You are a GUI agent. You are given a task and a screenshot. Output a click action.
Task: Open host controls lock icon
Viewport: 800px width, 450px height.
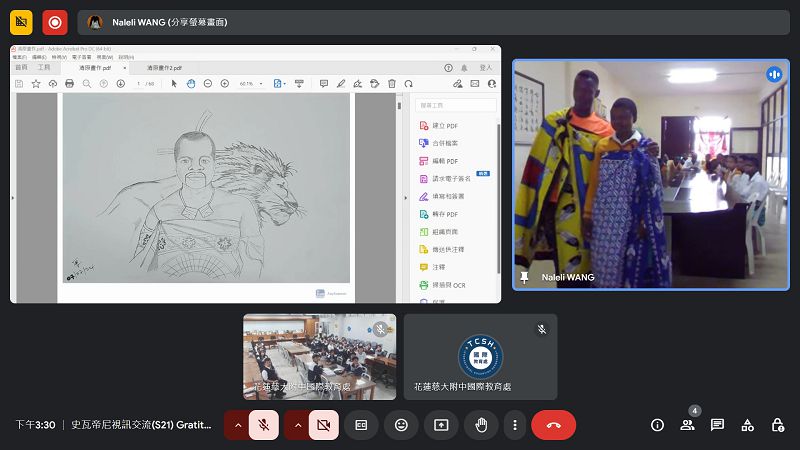coord(777,425)
